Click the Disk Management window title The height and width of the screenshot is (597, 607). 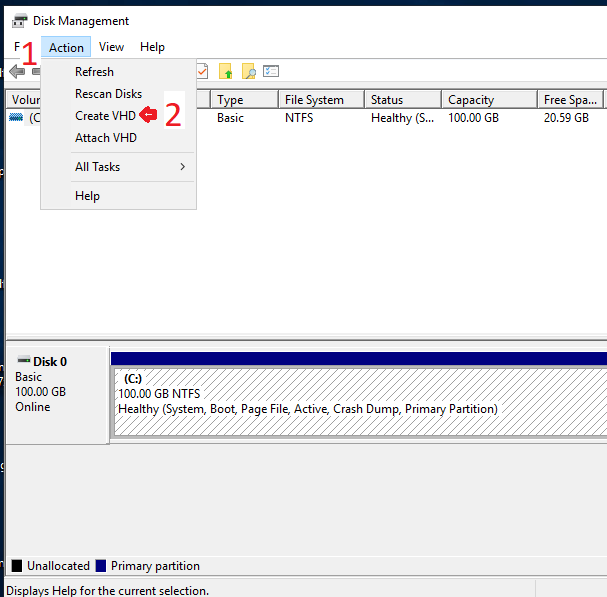point(81,21)
